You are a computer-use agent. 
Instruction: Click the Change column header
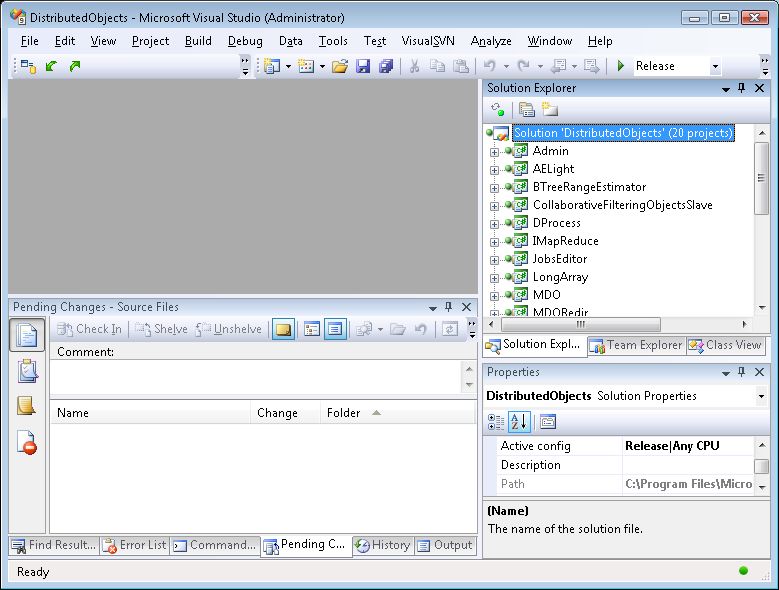point(285,413)
